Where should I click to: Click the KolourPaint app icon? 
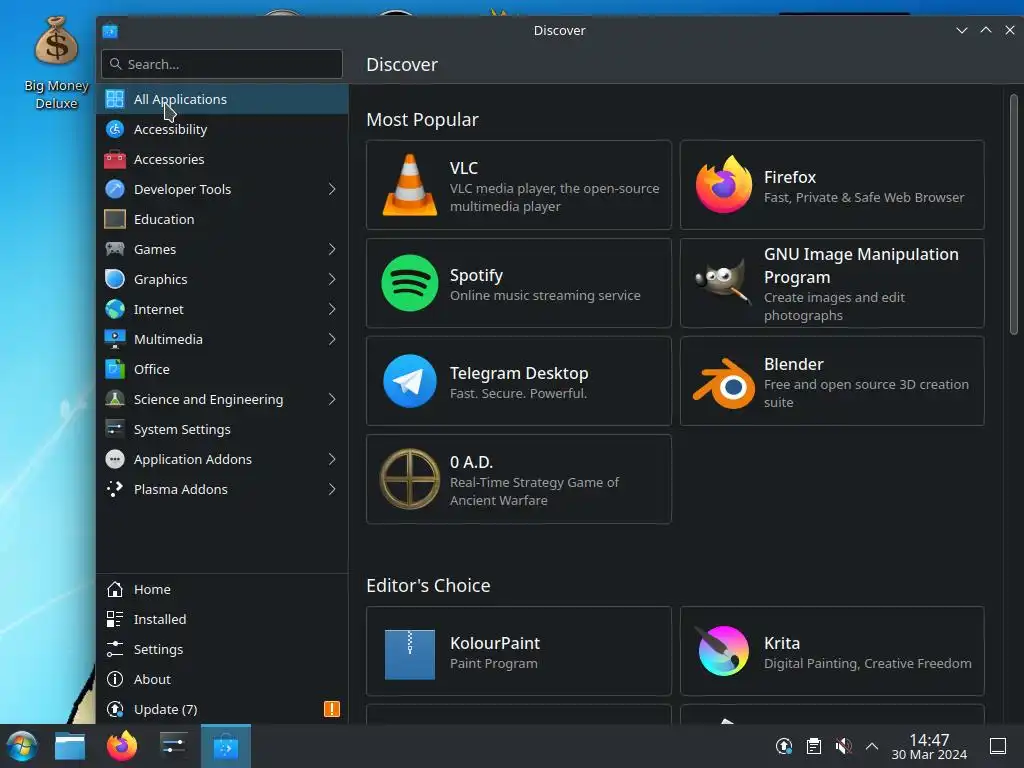coord(409,654)
